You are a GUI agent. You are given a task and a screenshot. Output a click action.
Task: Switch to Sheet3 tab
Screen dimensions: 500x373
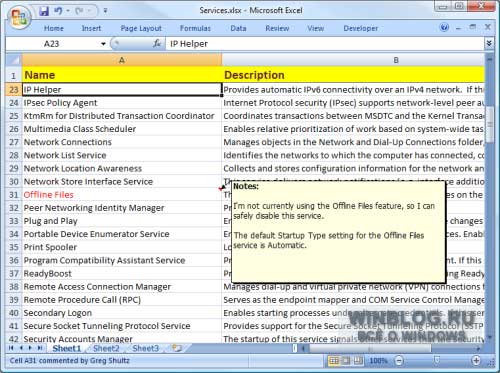point(146,348)
